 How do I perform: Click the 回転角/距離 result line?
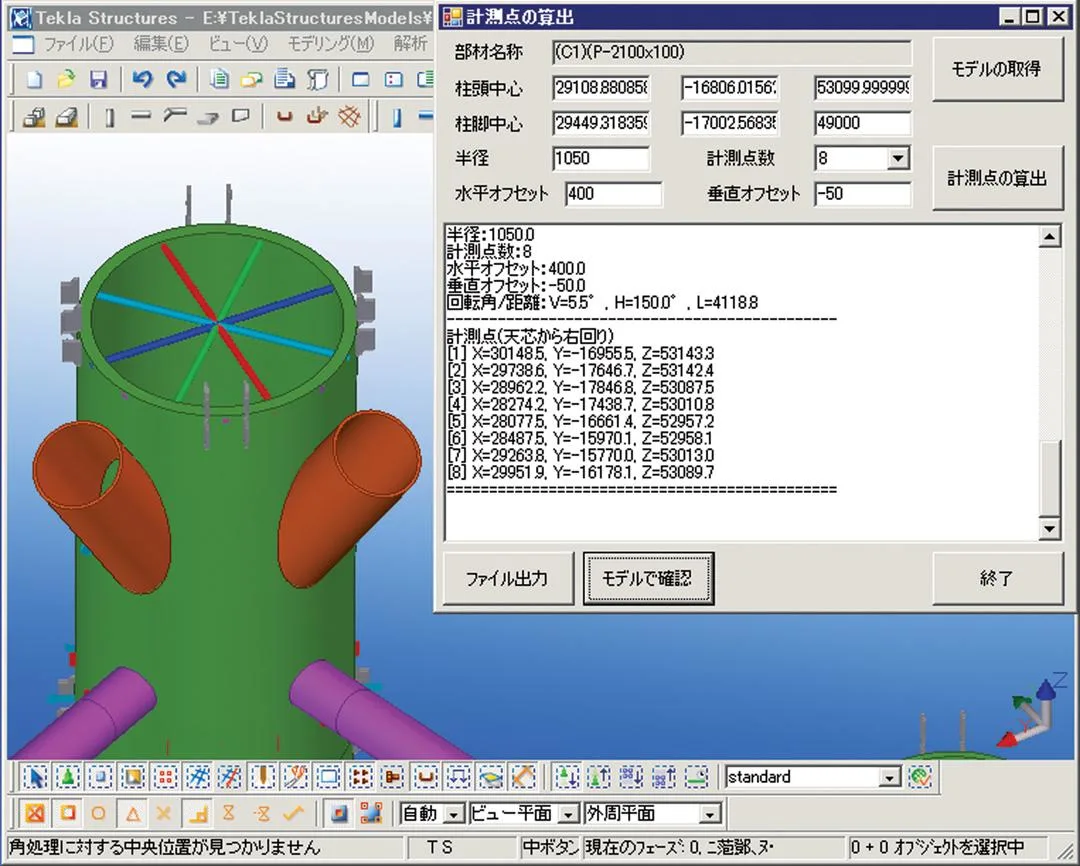(x=603, y=302)
